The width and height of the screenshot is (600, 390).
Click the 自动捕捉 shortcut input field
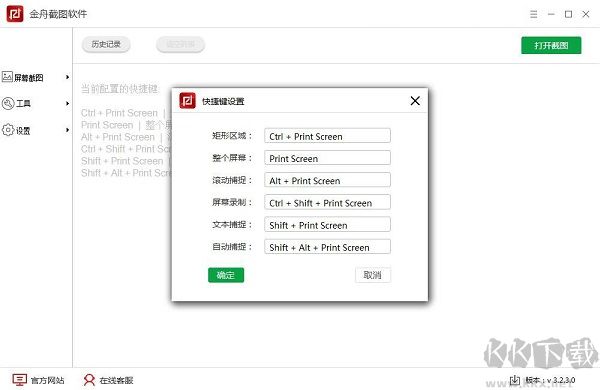(x=327, y=247)
